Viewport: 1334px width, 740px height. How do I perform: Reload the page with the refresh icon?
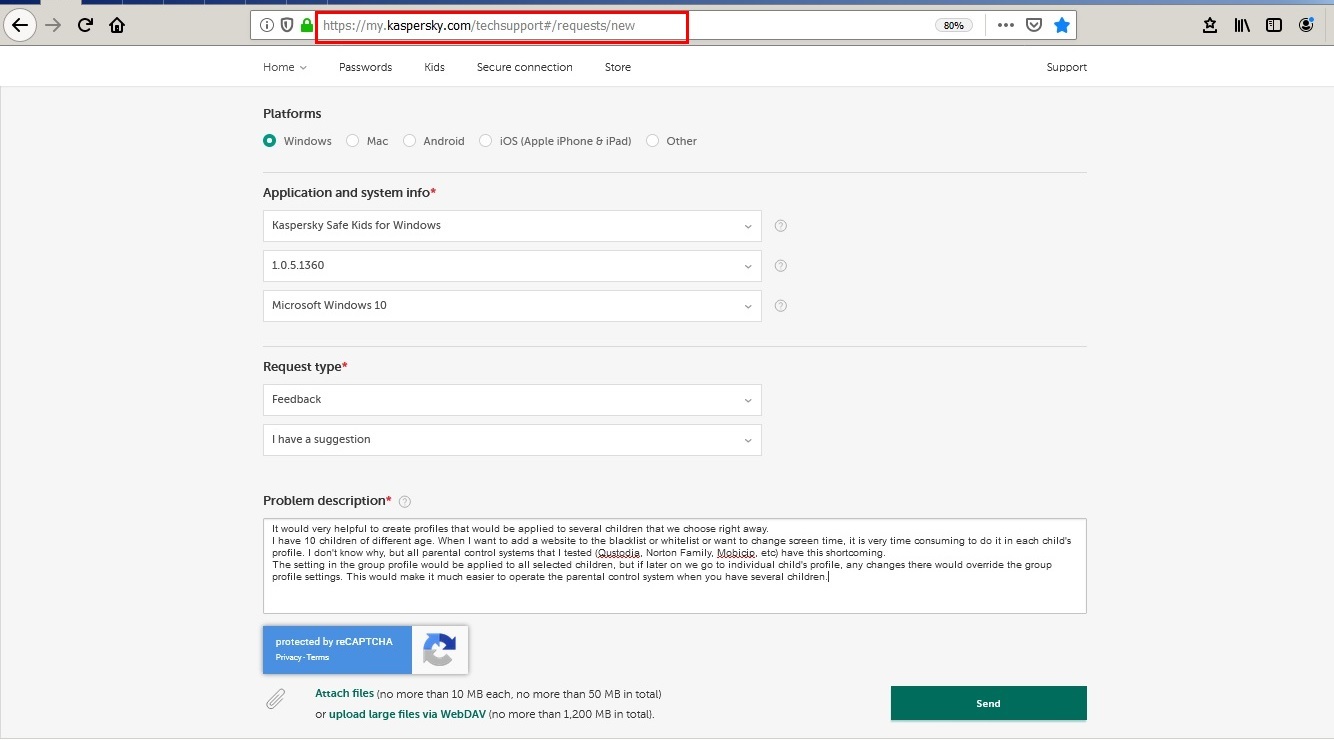coord(85,25)
